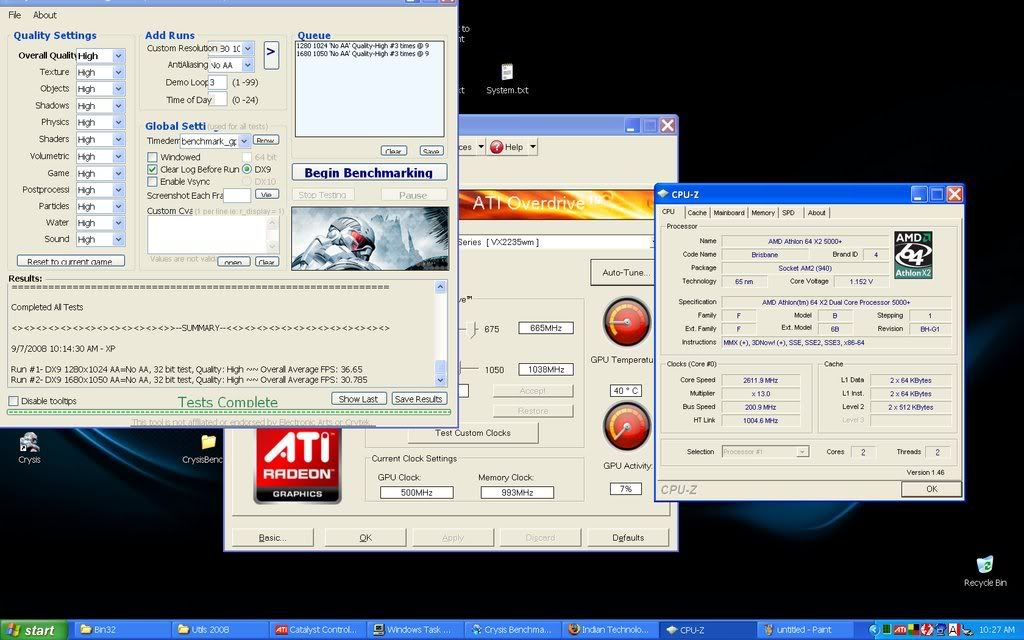This screenshot has height=640, width=1024.
Task: Click the Start button
Action: pos(33,630)
